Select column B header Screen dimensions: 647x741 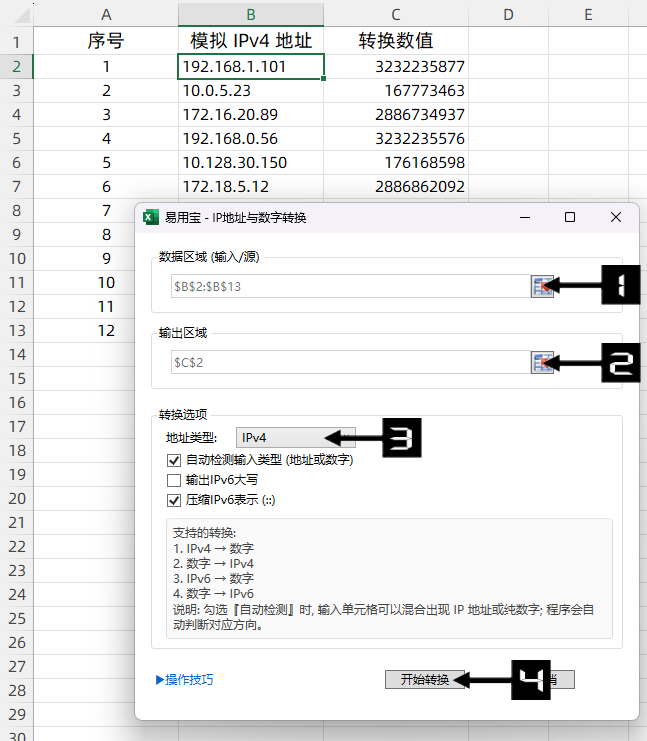click(x=251, y=14)
